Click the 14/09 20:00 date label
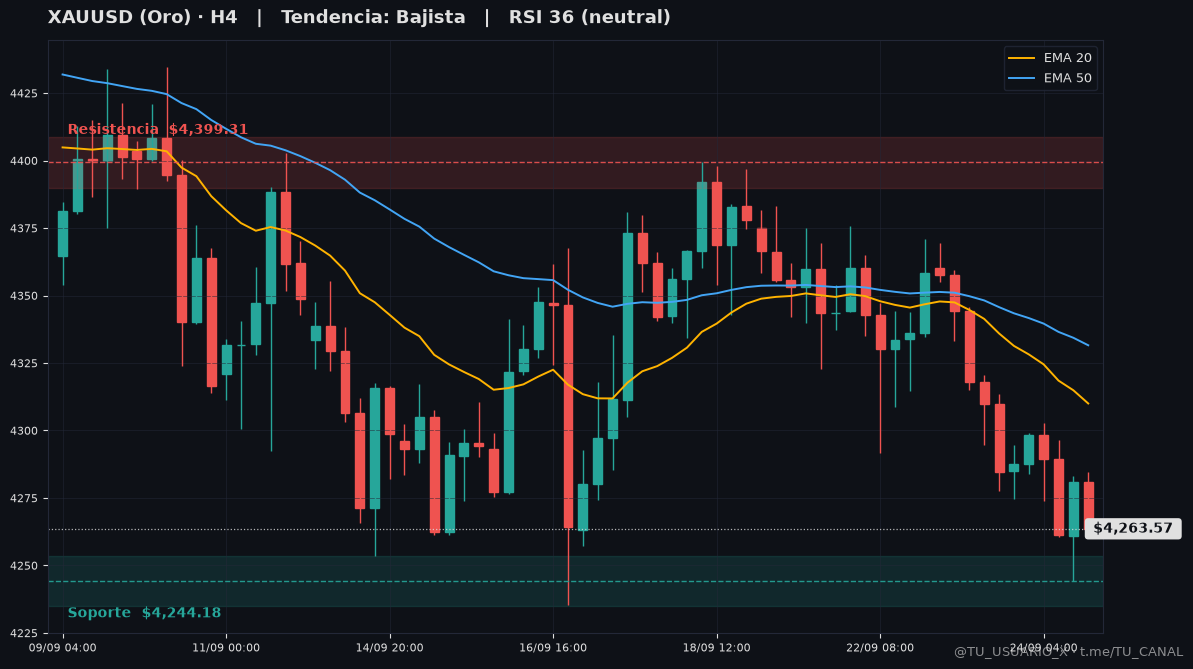The image size is (1193, 669). 390,648
